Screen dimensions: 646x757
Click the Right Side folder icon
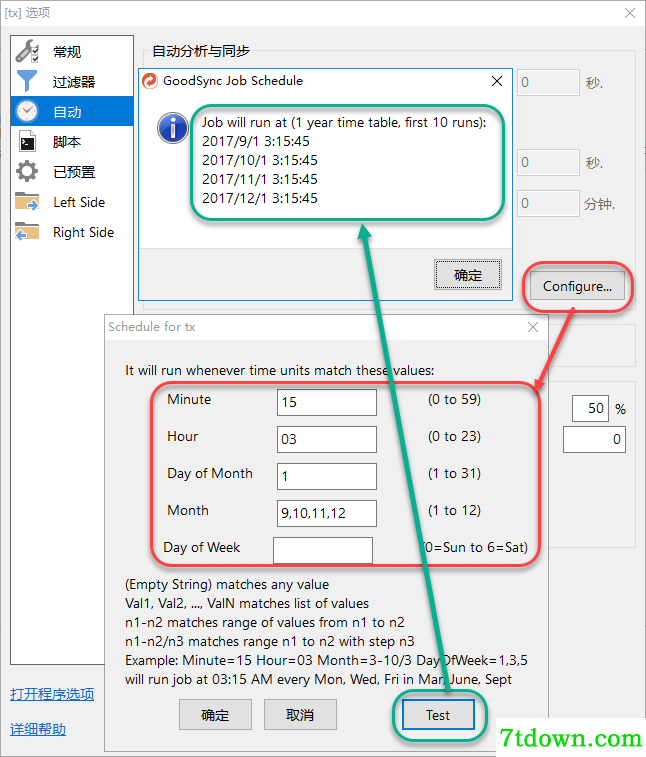point(27,231)
